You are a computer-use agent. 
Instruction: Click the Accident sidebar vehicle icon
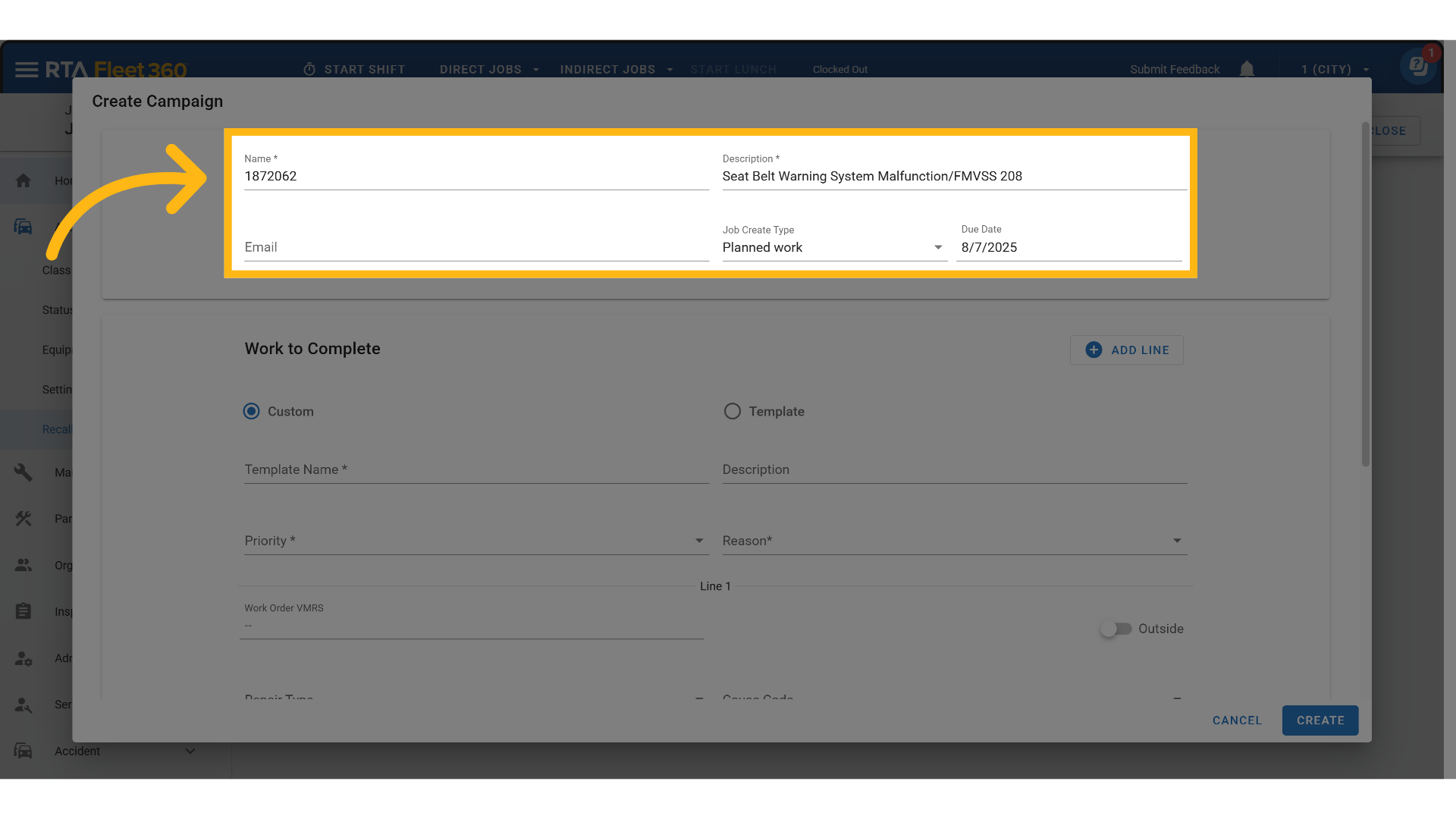point(24,751)
